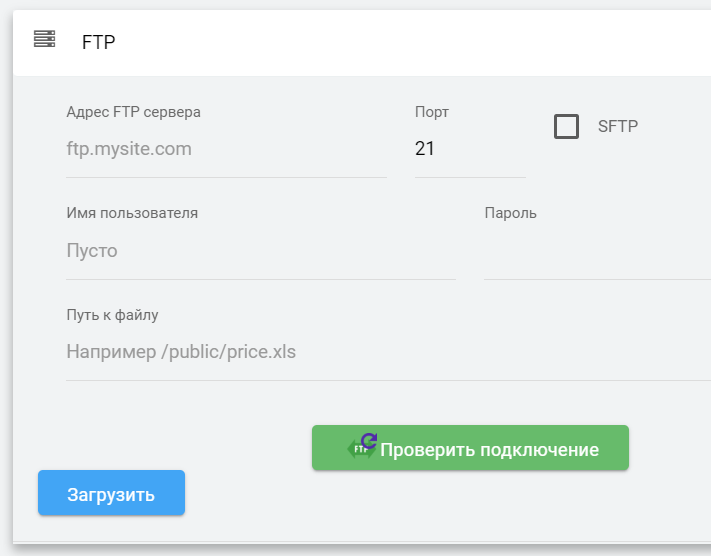Focus the username field with 'Пусто' placeholder
Screen dimensions: 711x556
coord(260,251)
